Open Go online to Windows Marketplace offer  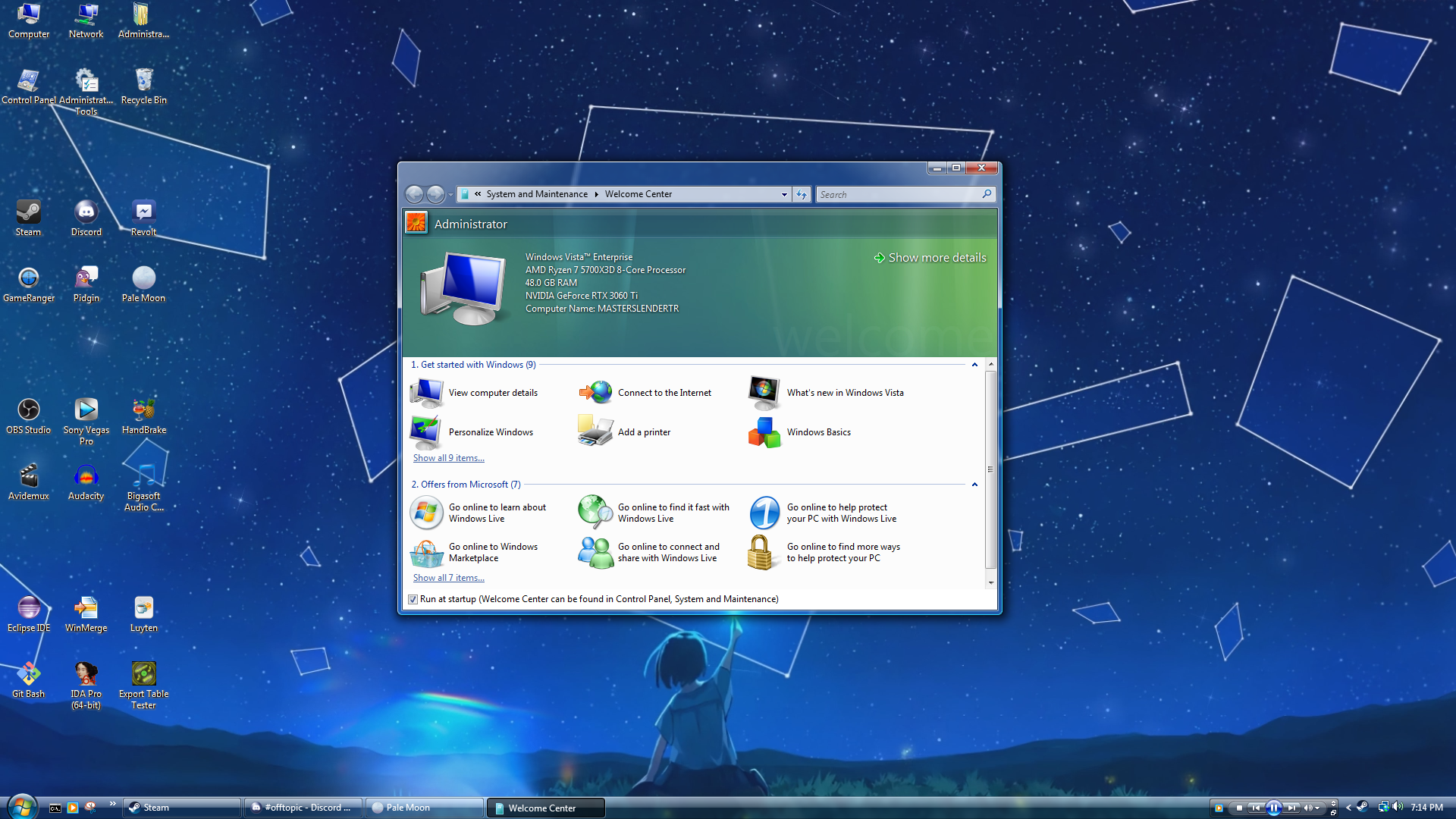[x=474, y=553]
